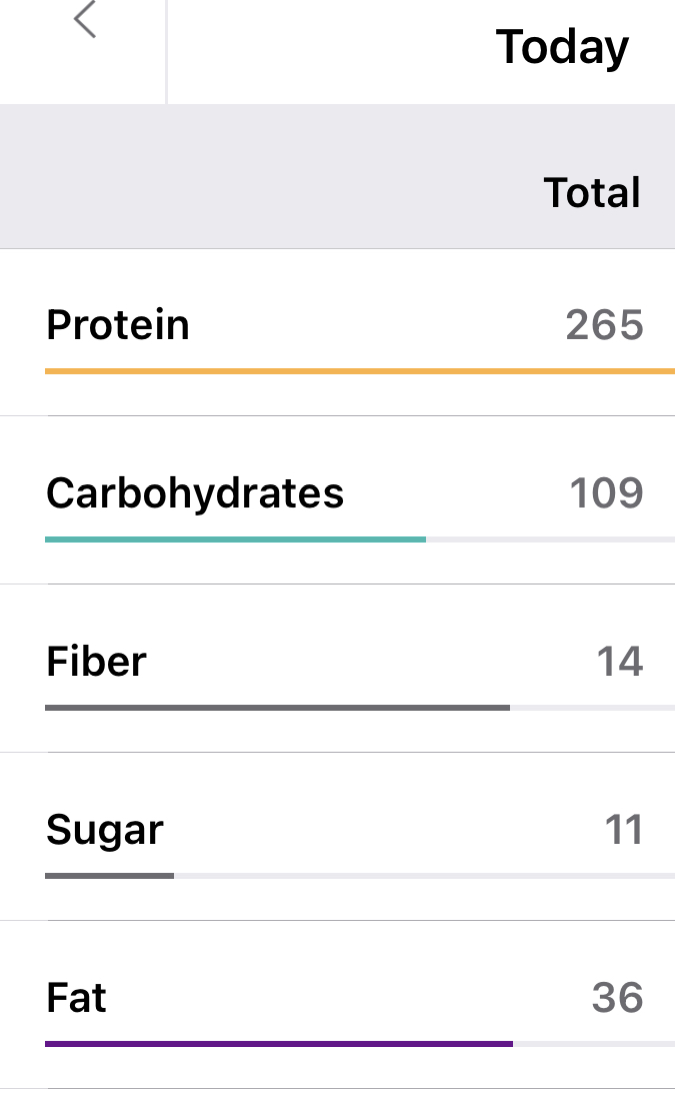The height and width of the screenshot is (1110, 675).
Task: Click the filled Fiber progress bar
Action: click(x=277, y=707)
